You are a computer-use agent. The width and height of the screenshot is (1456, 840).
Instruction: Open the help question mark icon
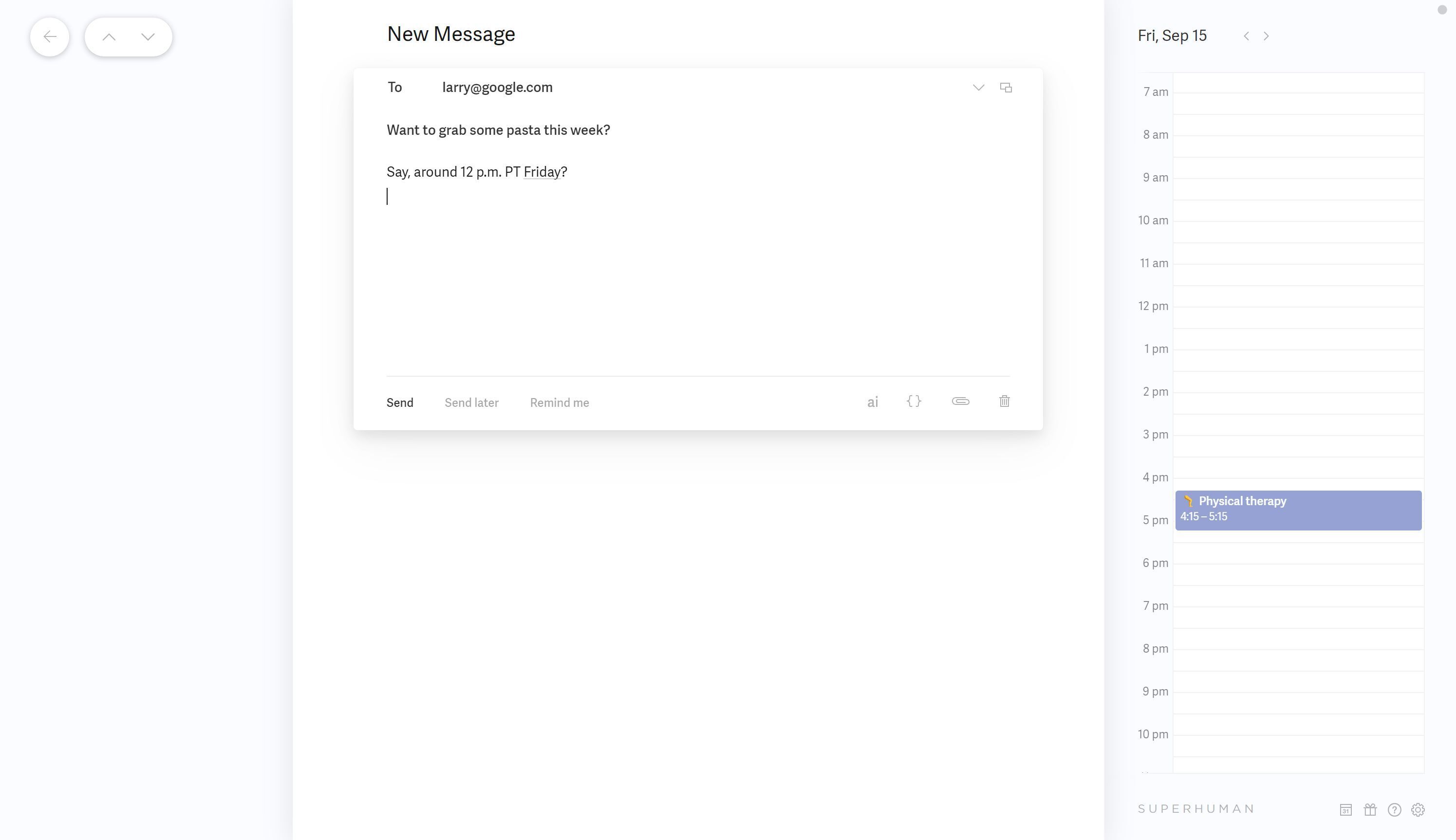pyautogui.click(x=1394, y=810)
